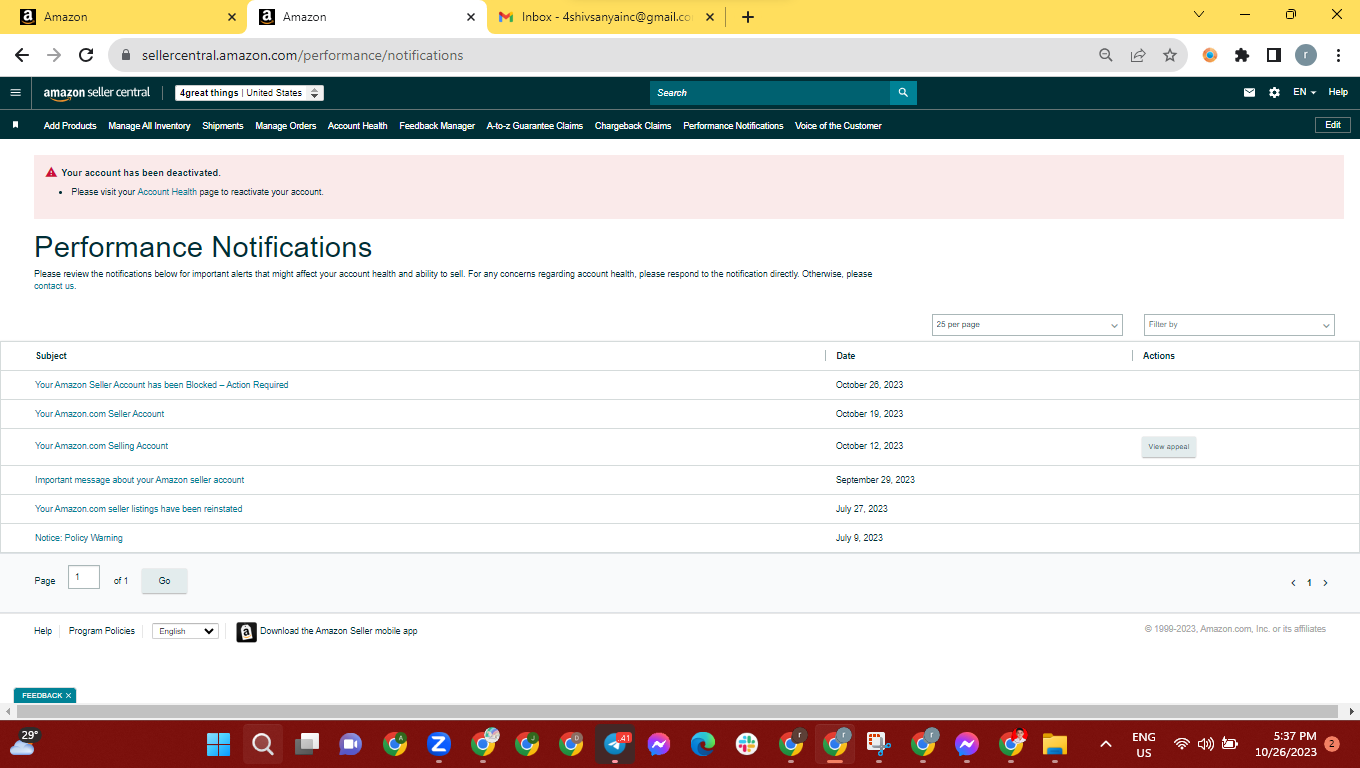Open a new browser tab
Image resolution: width=1360 pixels, height=768 pixels.
pyautogui.click(x=748, y=17)
